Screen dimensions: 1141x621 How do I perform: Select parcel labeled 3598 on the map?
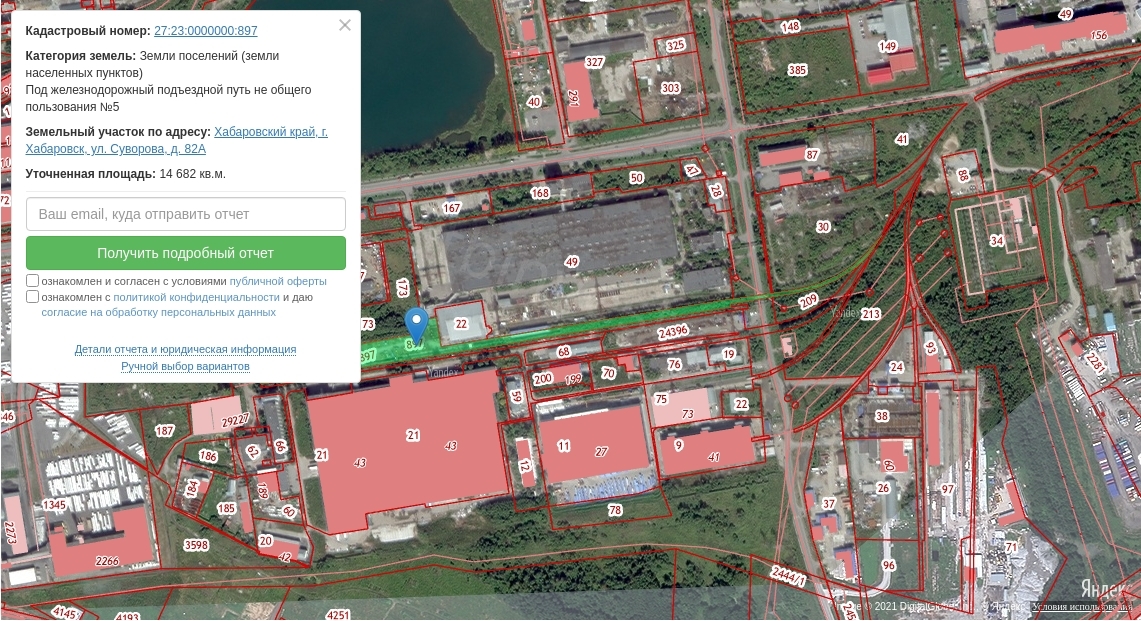[x=196, y=545]
